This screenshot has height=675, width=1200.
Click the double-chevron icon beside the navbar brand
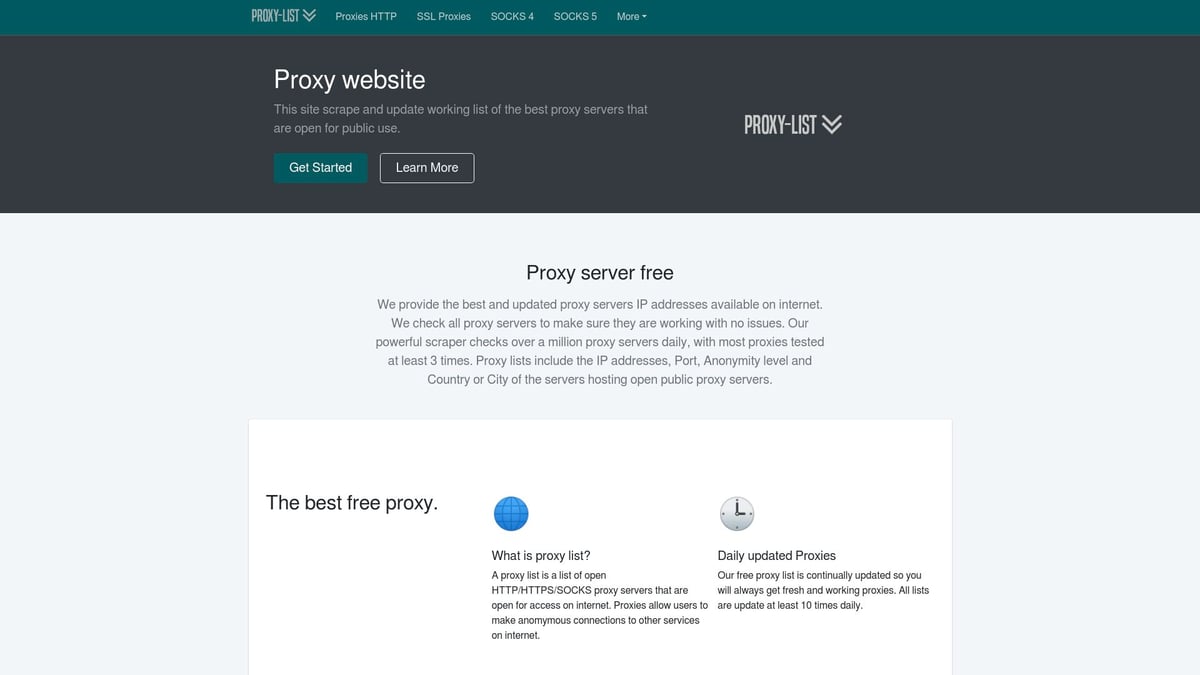point(309,15)
